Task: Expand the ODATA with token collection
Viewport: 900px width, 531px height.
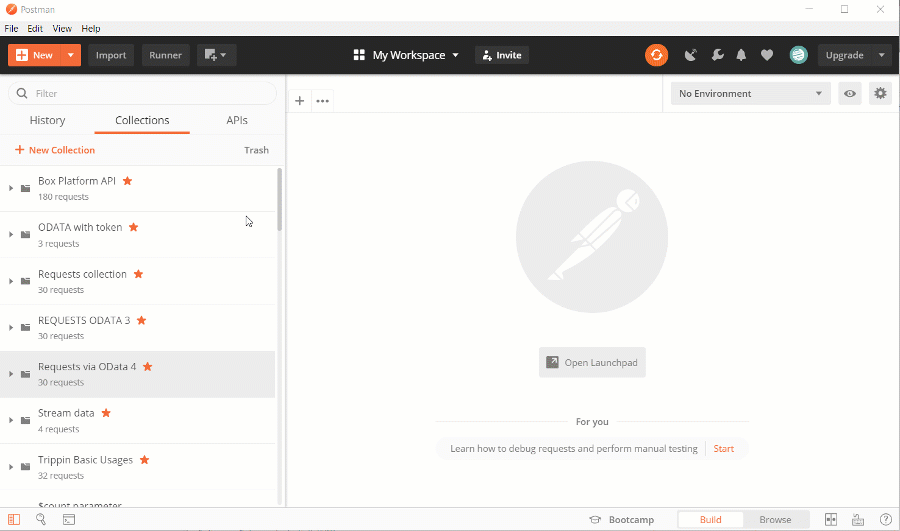Action: tap(11, 235)
